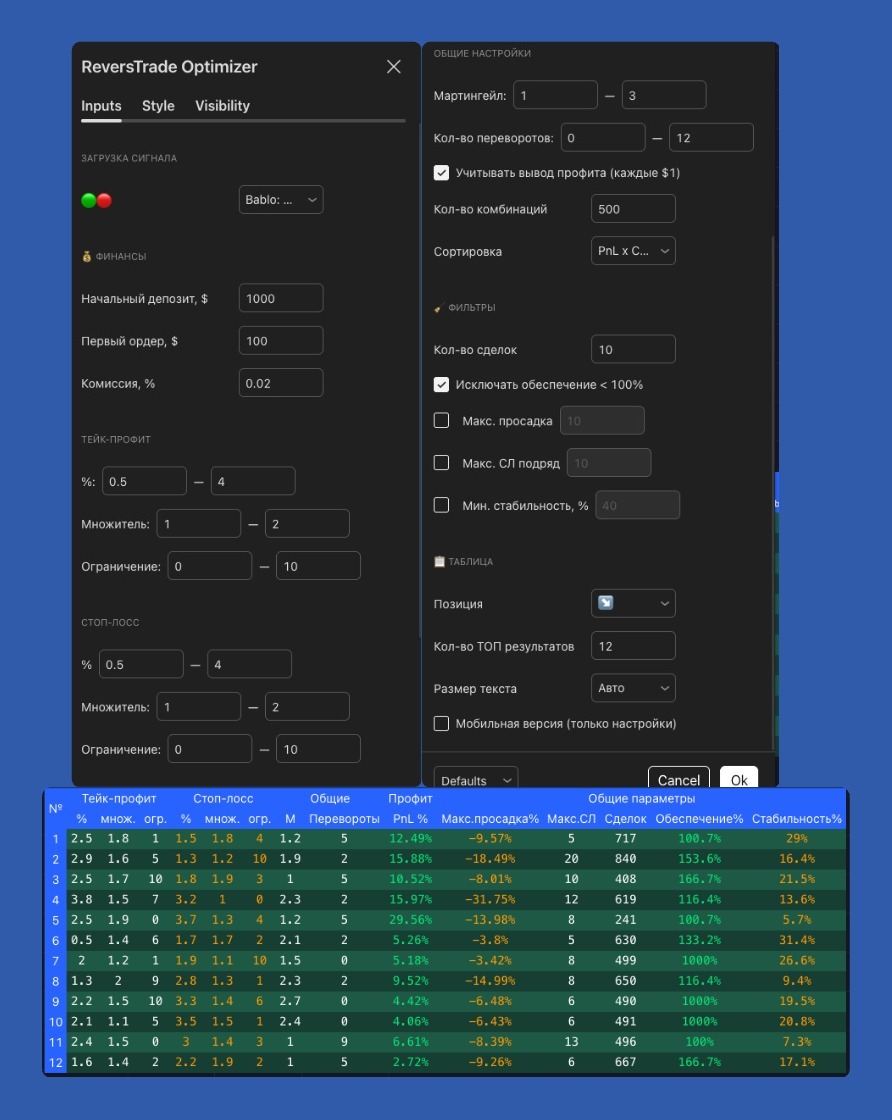The height and width of the screenshot is (1120, 892).
Task: Open the Defaults dropdown
Action: click(x=476, y=779)
